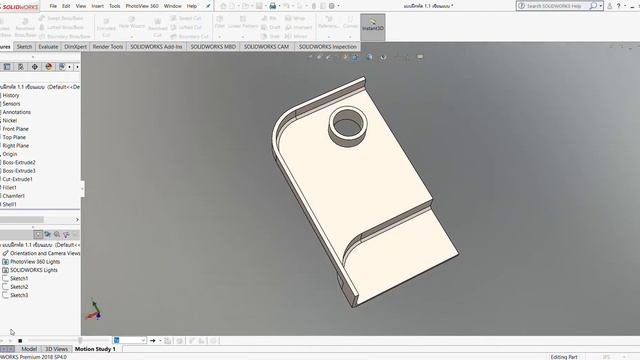Expand the Linear Pattern dropdown arrow
640x360 pixels.
(x=243, y=37)
